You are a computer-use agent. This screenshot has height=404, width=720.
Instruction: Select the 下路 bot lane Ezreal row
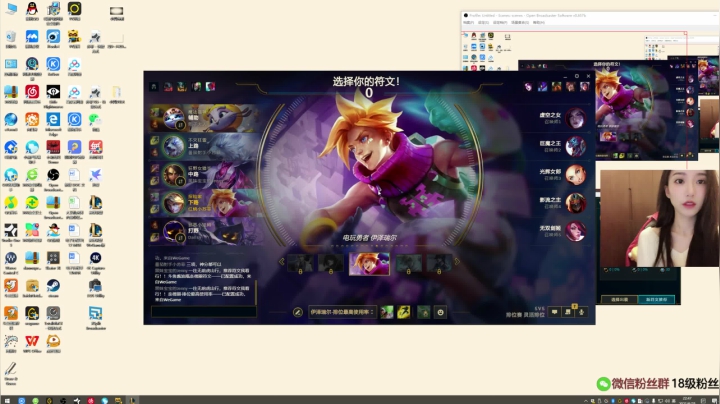click(202, 202)
